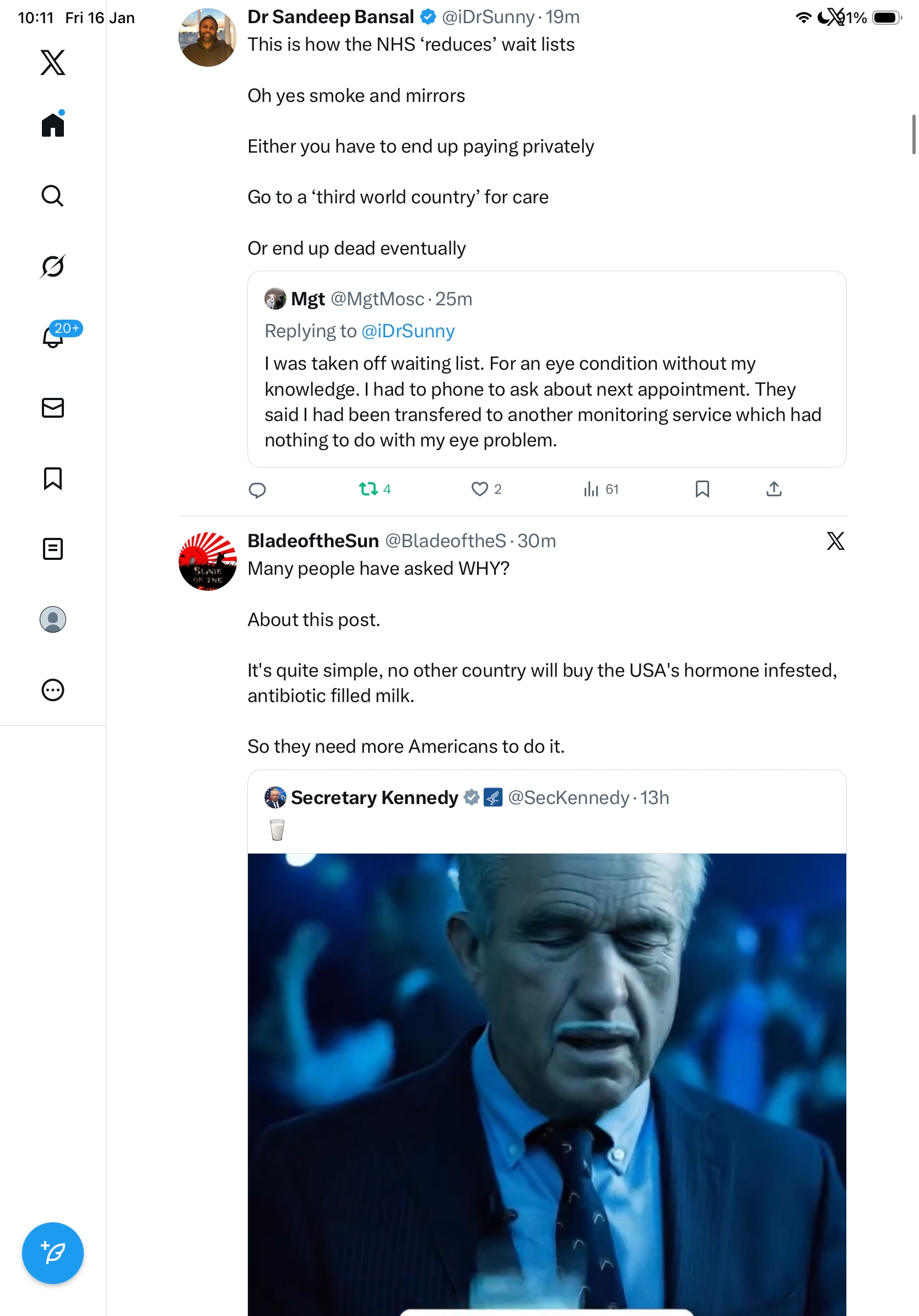Open Grok options on BladeoftheSun's post
Viewport: 919px width, 1316px height.
coord(835,541)
